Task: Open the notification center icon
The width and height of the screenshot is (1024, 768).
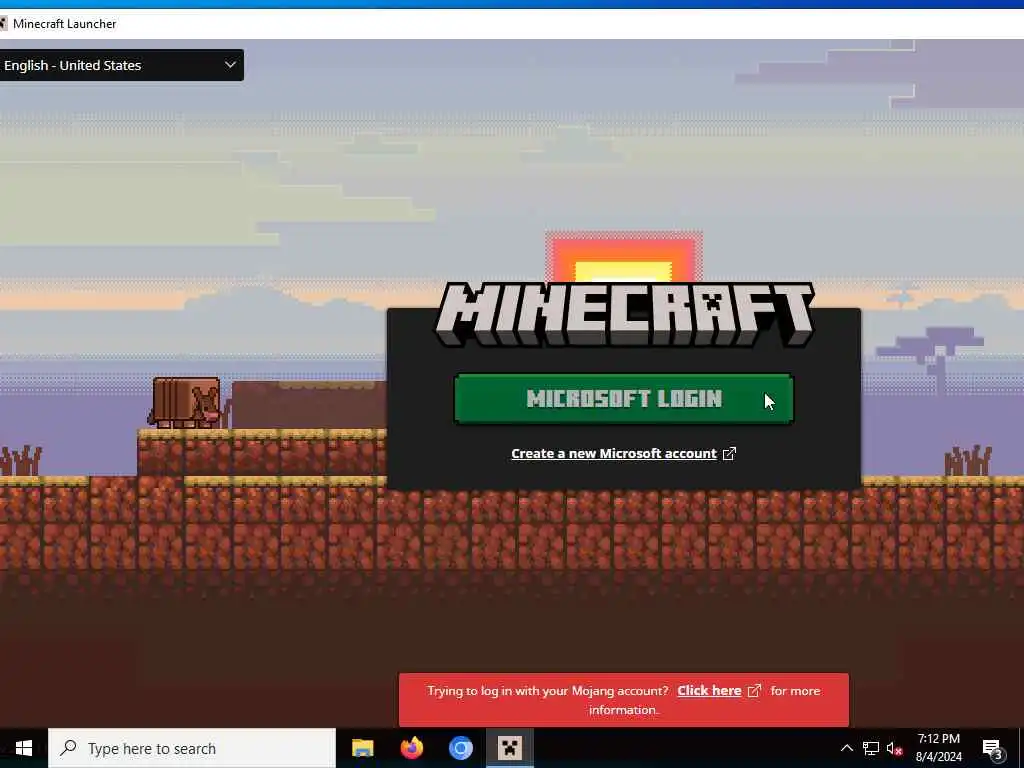Action: 992,749
